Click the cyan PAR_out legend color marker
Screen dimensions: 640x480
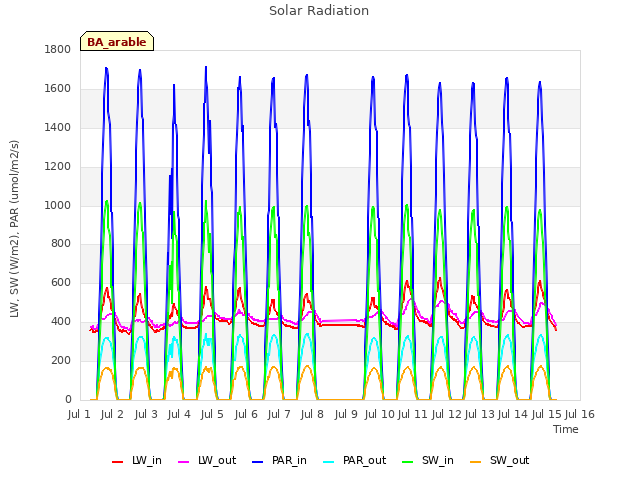(x=329, y=462)
